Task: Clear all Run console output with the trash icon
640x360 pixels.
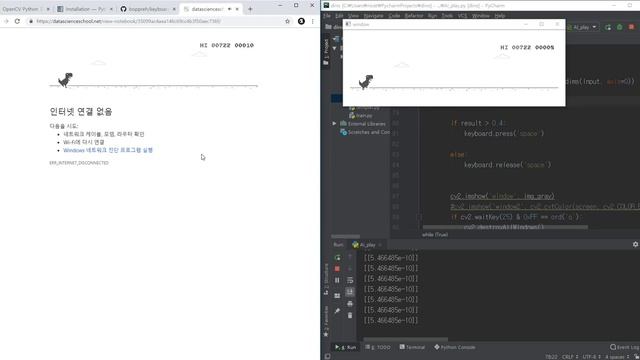Action: click(350, 316)
